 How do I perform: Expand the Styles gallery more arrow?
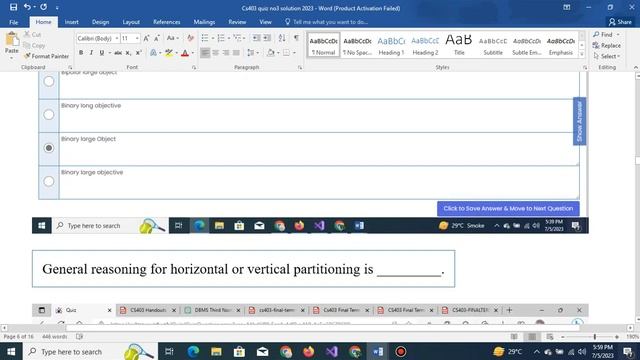[x=582, y=54]
